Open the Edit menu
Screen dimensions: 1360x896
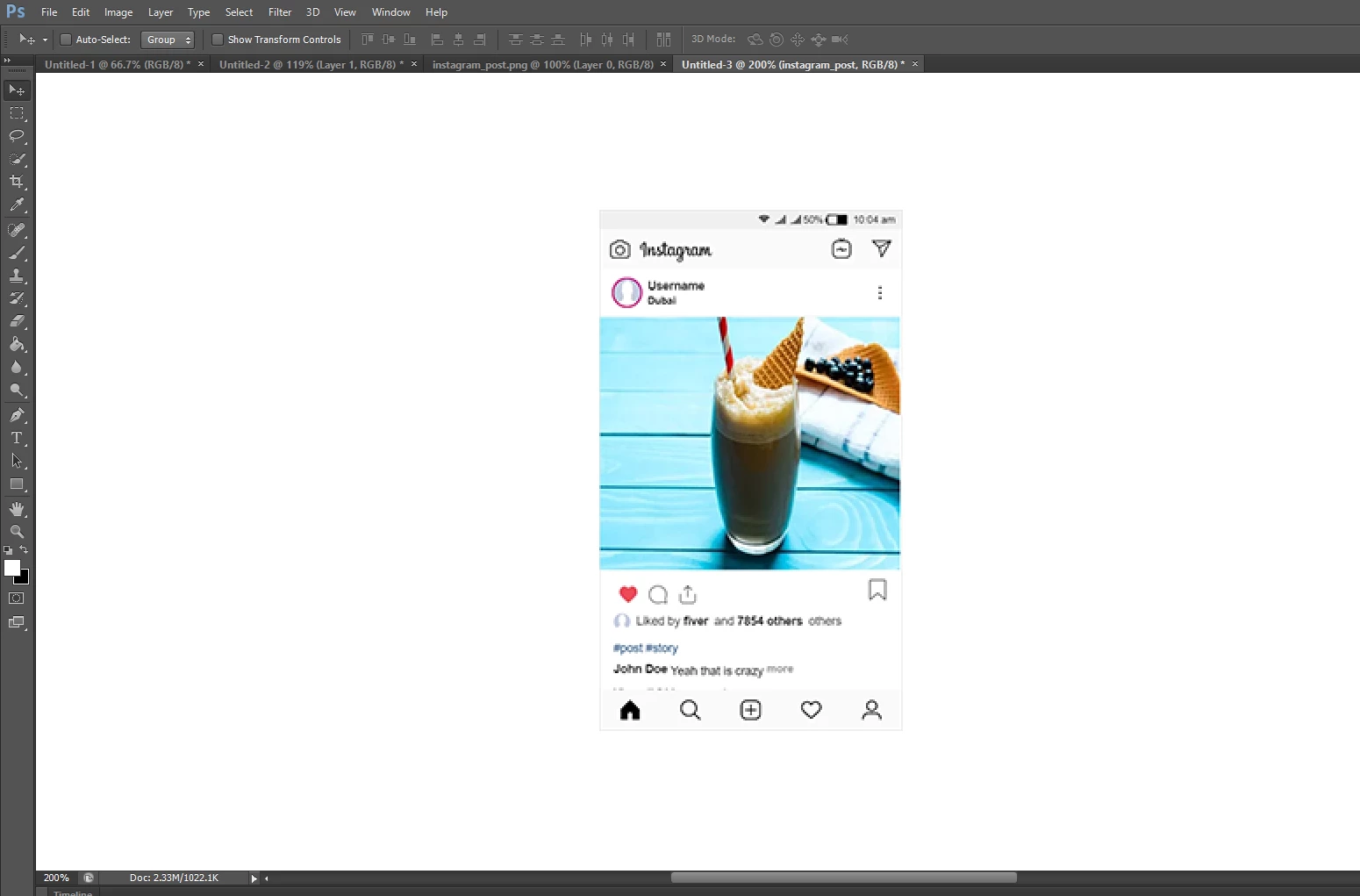pos(81,12)
